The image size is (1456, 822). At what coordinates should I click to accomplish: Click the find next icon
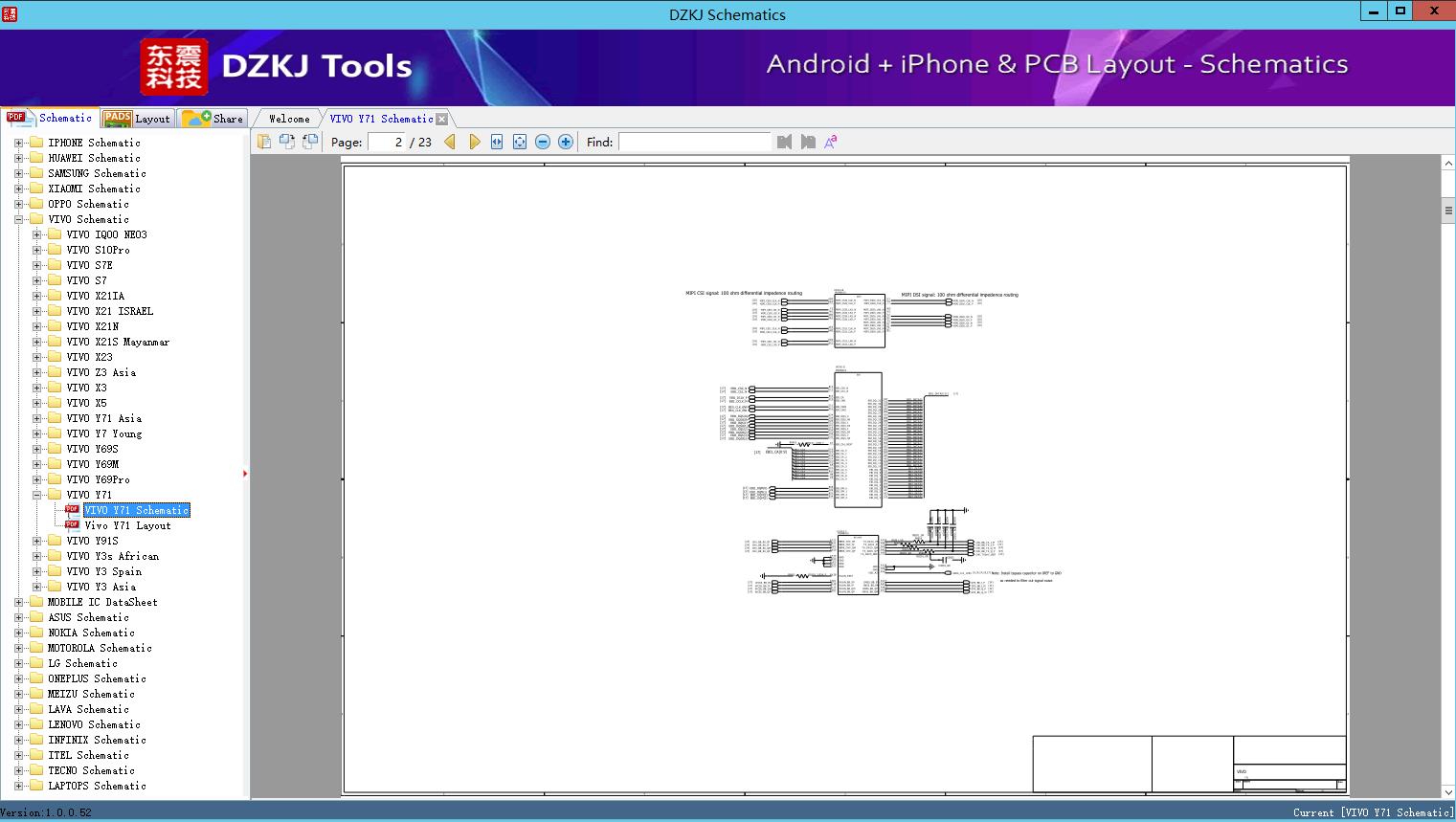[808, 142]
